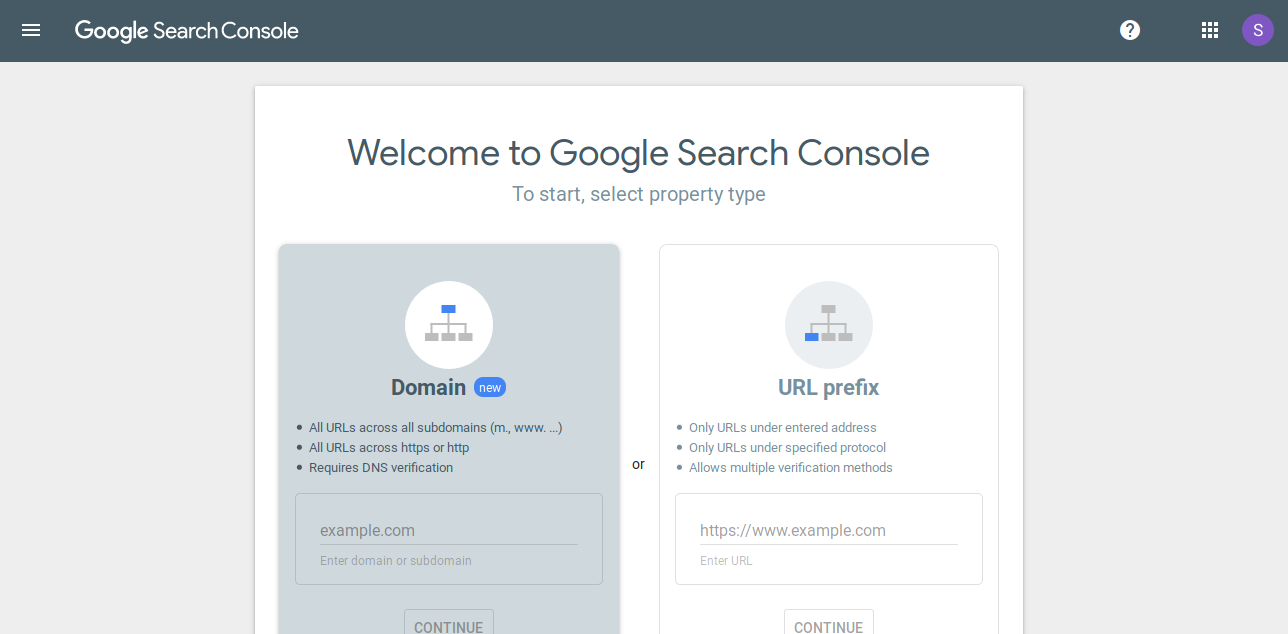Select the Domain heading
1288x634 pixels.
click(429, 388)
